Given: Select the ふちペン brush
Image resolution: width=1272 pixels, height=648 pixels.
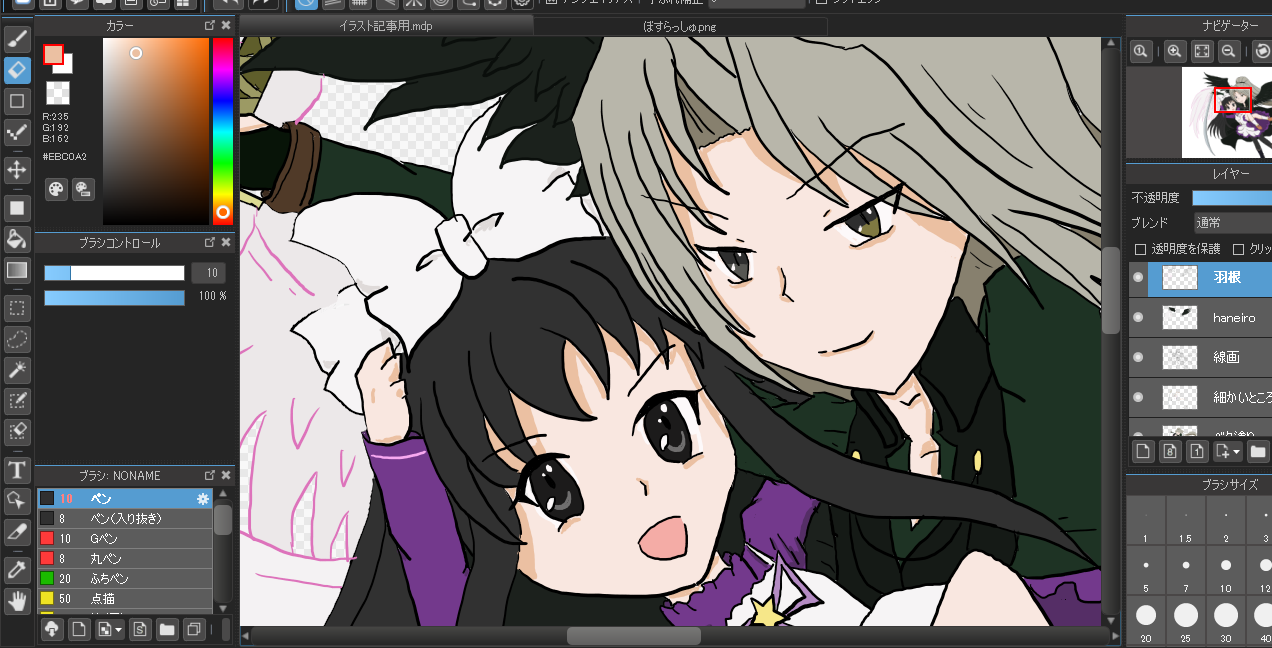Looking at the screenshot, I should [125, 578].
